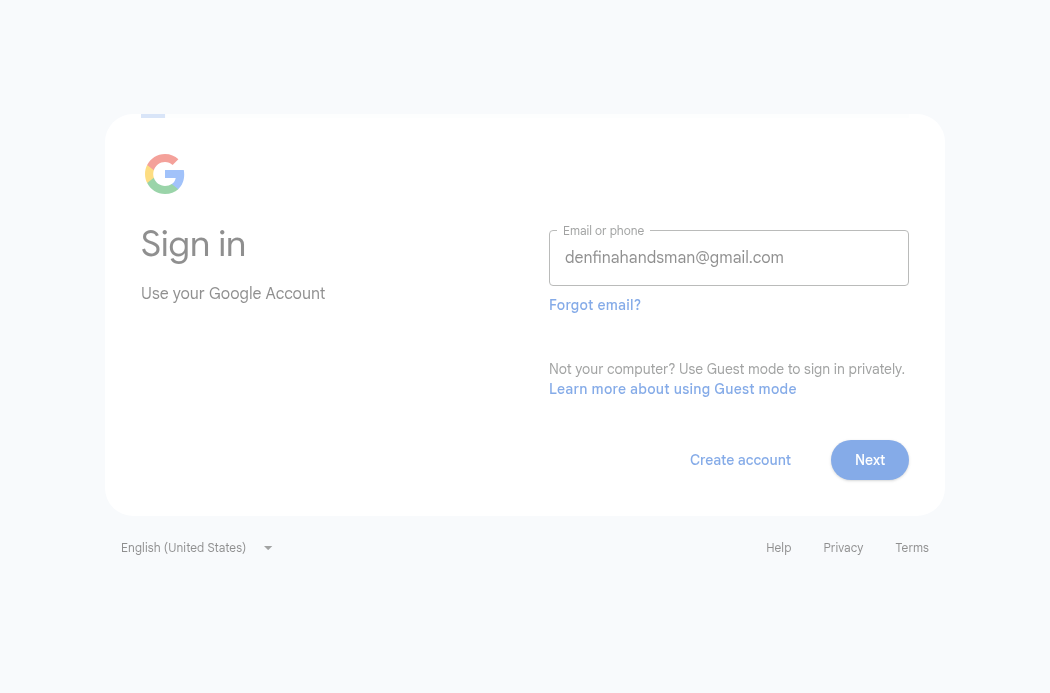Open Learn more about using Guest mode

click(672, 389)
